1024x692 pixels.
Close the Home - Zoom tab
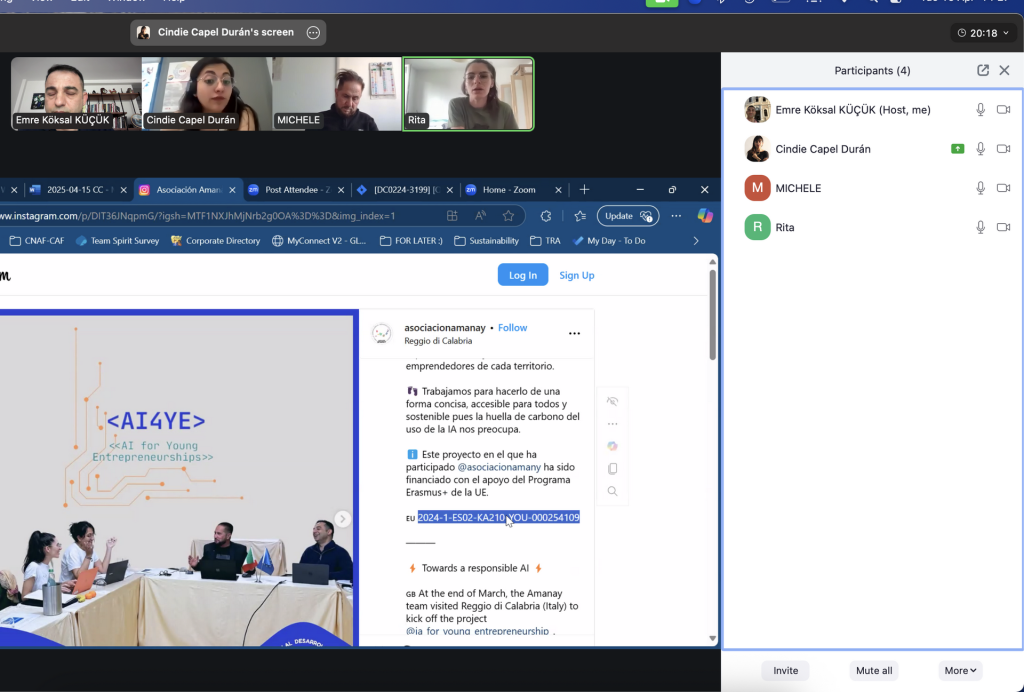[558, 190]
